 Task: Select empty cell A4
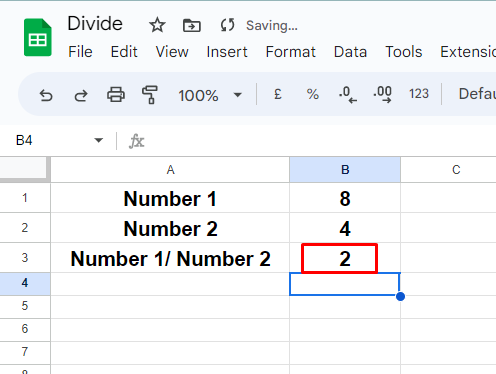click(170, 284)
